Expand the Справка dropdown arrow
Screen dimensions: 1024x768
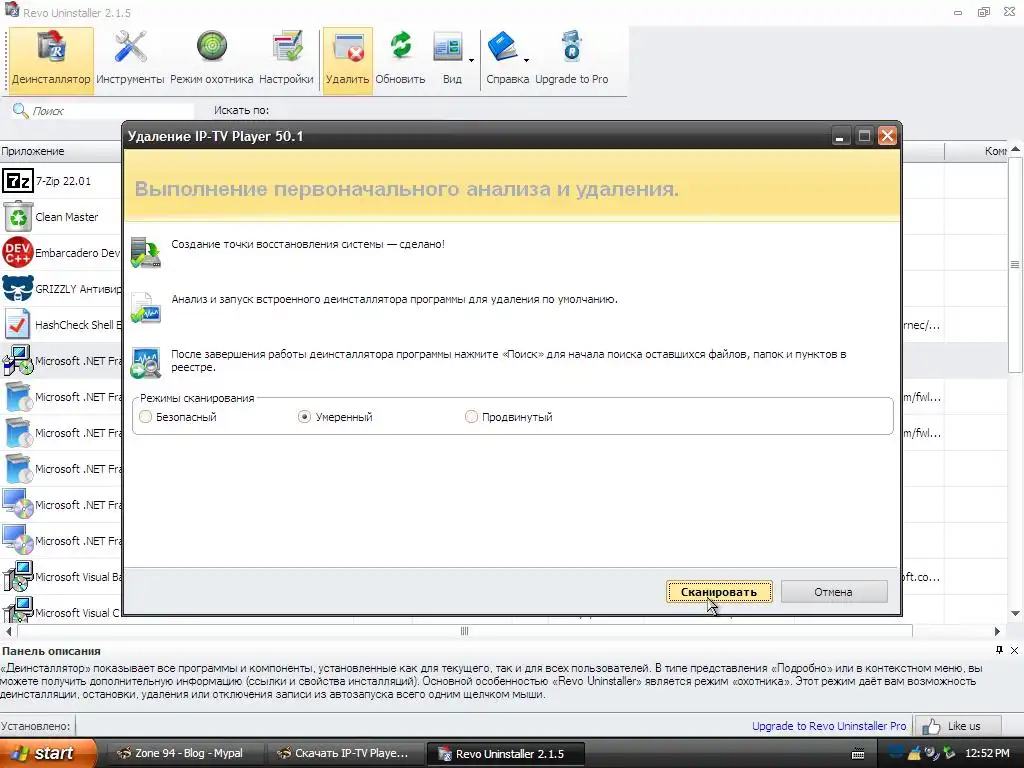pyautogui.click(x=526, y=61)
